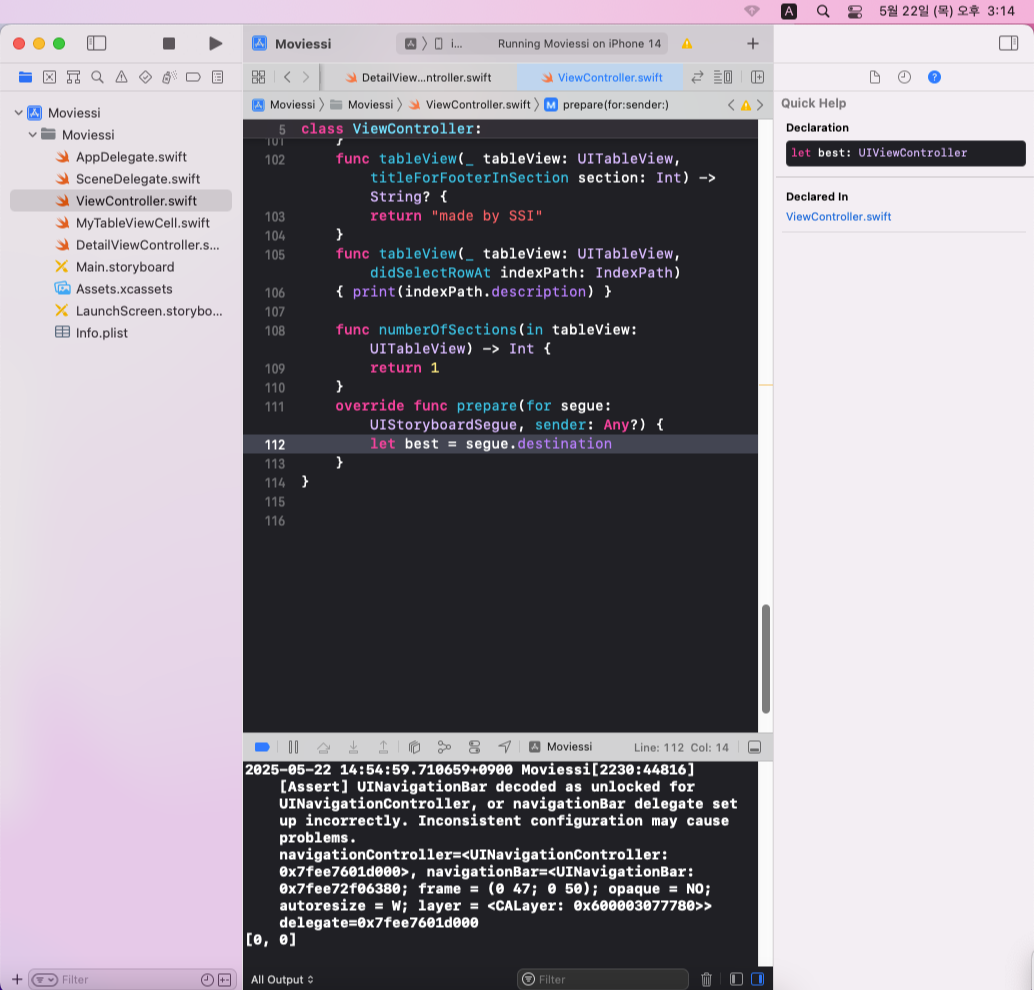Click Simulate Location arrow icon
This screenshot has height=990, width=1034.
(504, 747)
